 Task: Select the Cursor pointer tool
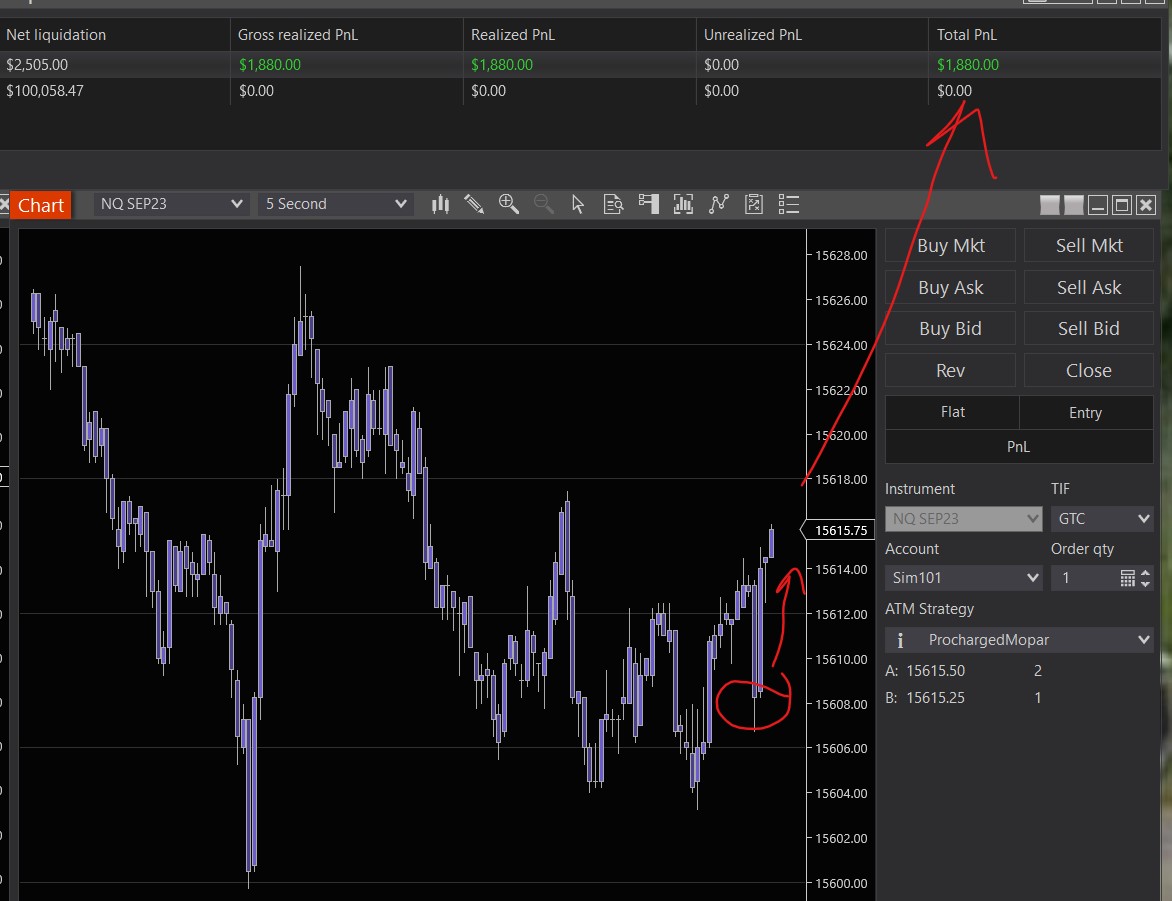click(x=578, y=204)
